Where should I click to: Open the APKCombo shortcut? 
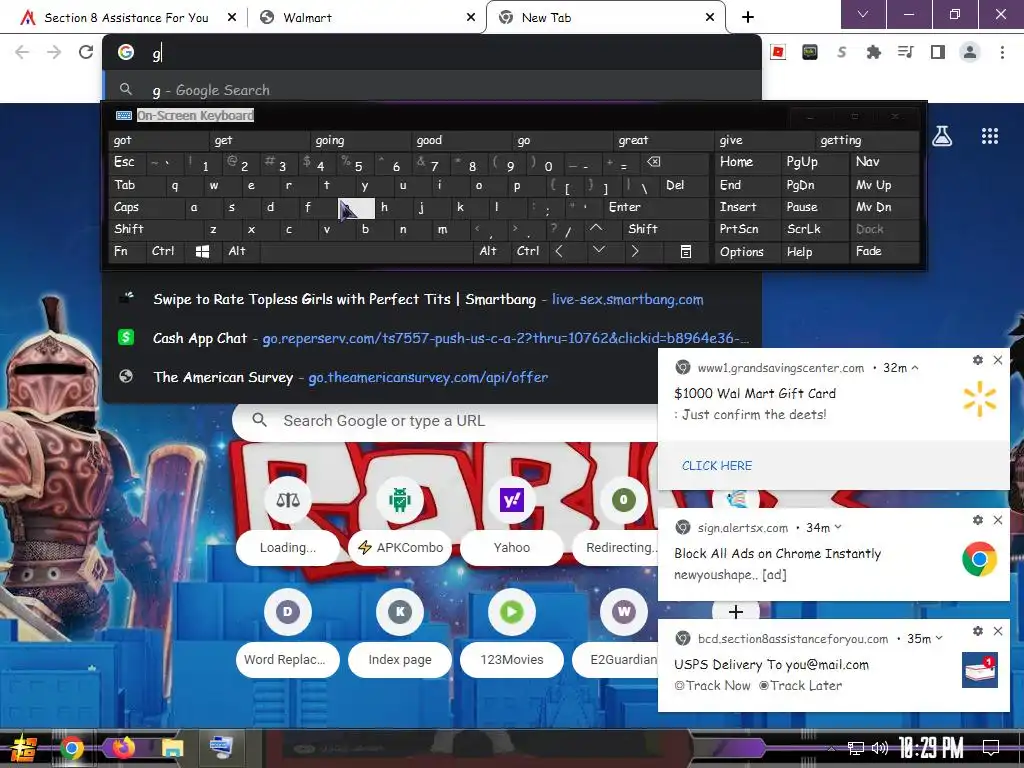pos(400,520)
